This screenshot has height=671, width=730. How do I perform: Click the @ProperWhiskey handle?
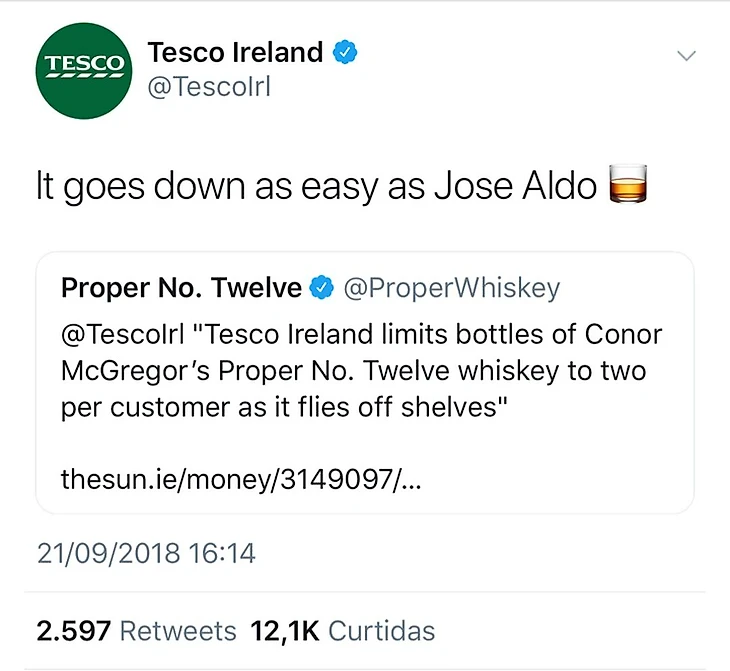(x=452, y=289)
